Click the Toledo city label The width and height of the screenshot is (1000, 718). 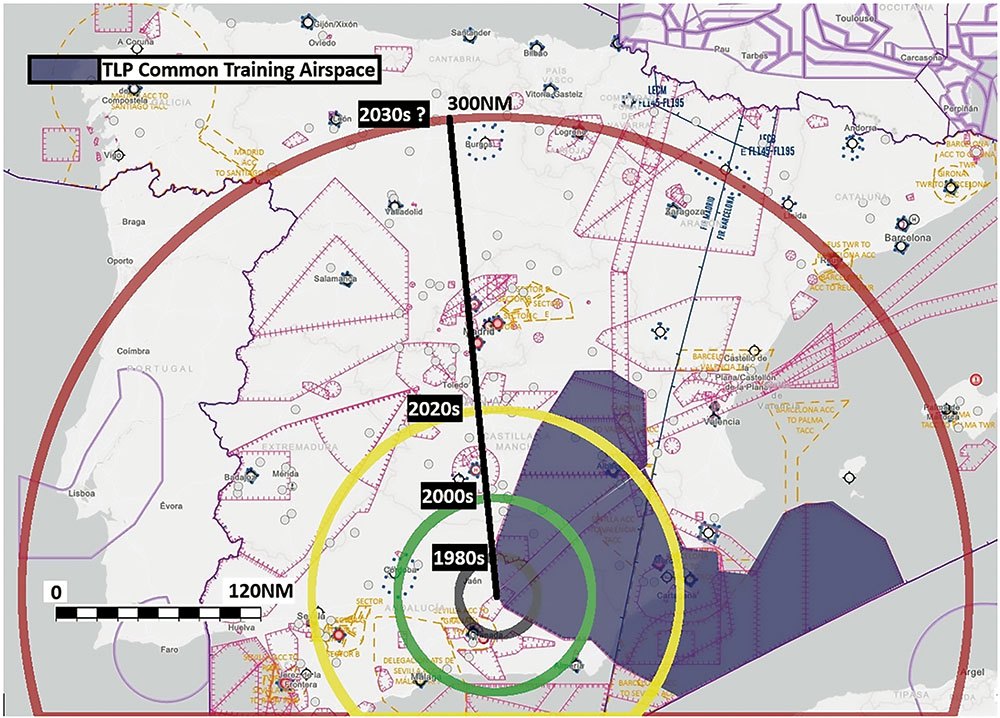click(x=456, y=385)
